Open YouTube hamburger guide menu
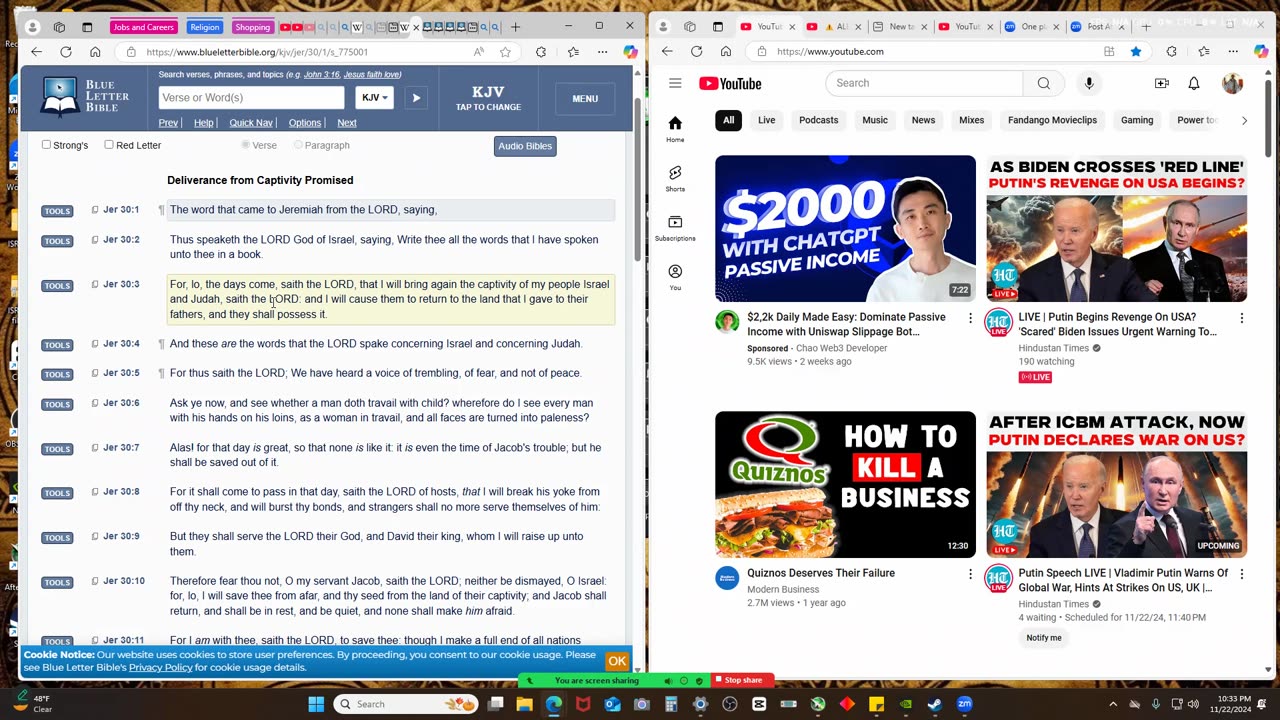The image size is (1280, 720). [x=675, y=83]
